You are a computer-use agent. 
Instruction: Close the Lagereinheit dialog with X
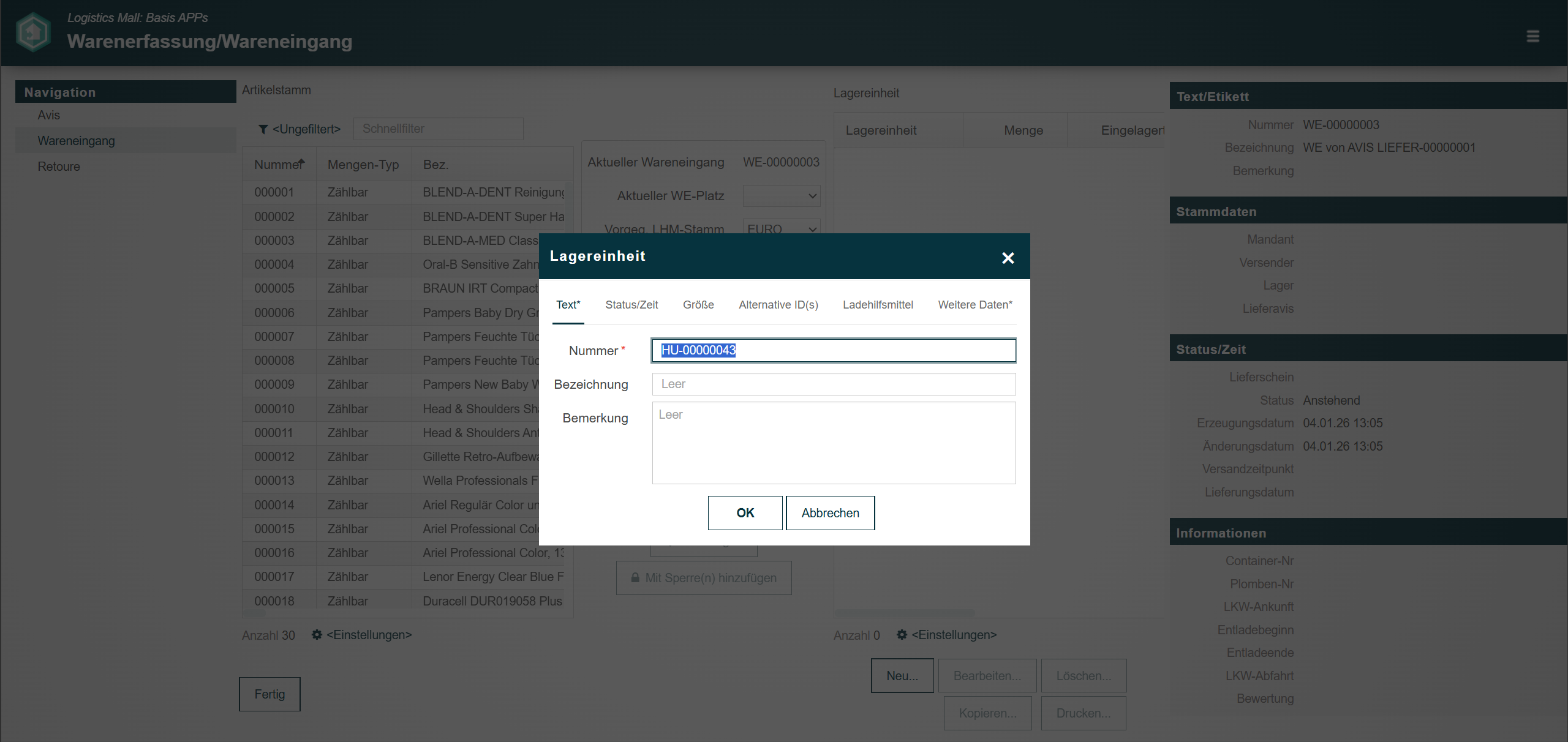click(x=1008, y=258)
